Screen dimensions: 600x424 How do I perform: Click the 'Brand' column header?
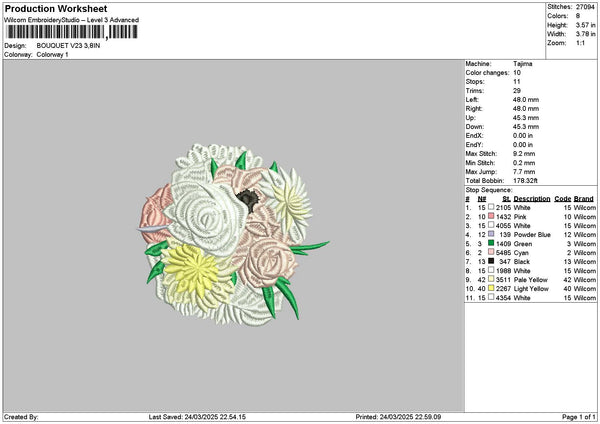(x=584, y=199)
